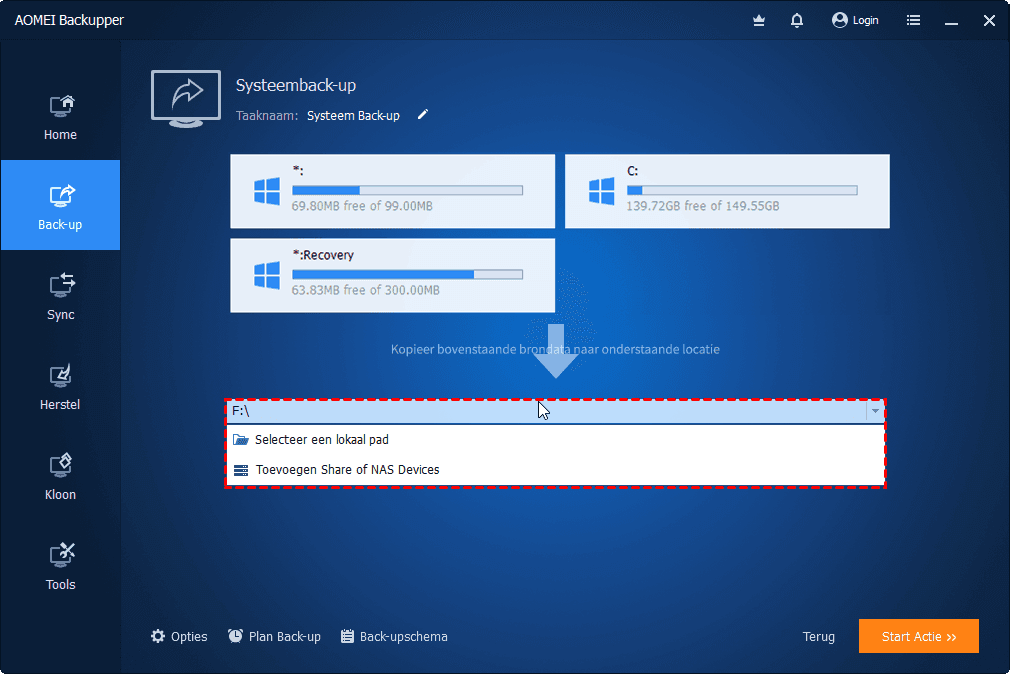The width and height of the screenshot is (1010, 674).
Task: Select the *: system partition card
Action: coord(392,191)
